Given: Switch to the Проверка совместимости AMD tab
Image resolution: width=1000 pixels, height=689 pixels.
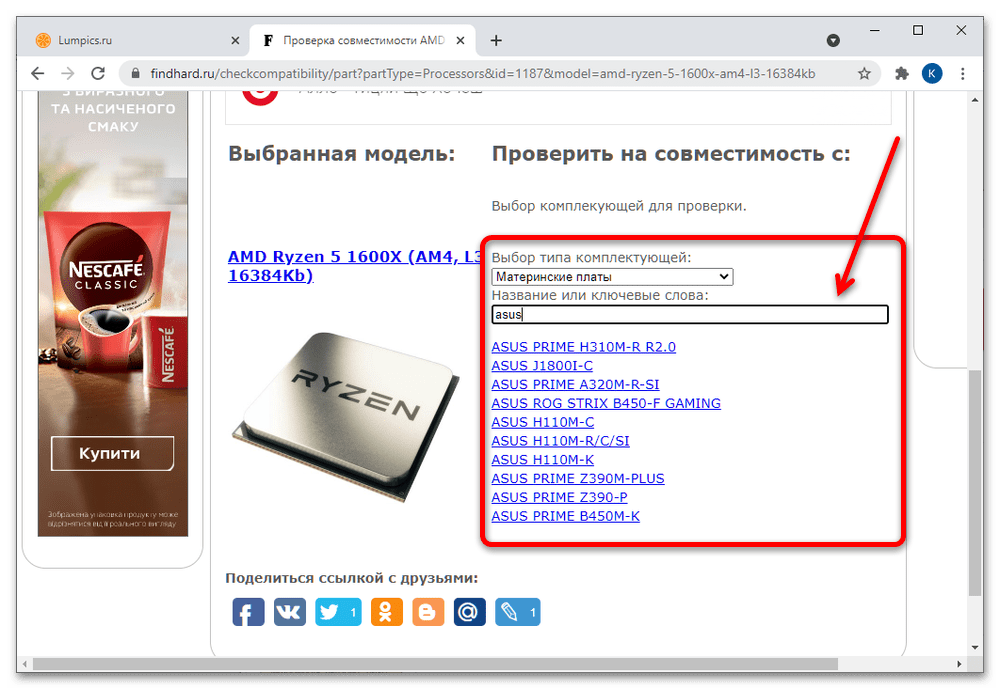Looking at the screenshot, I should [362, 40].
